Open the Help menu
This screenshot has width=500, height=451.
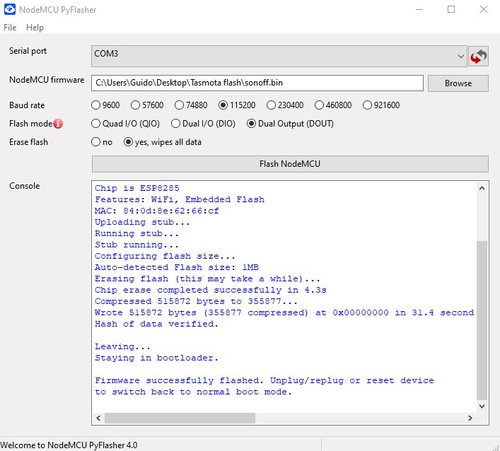tap(35, 28)
